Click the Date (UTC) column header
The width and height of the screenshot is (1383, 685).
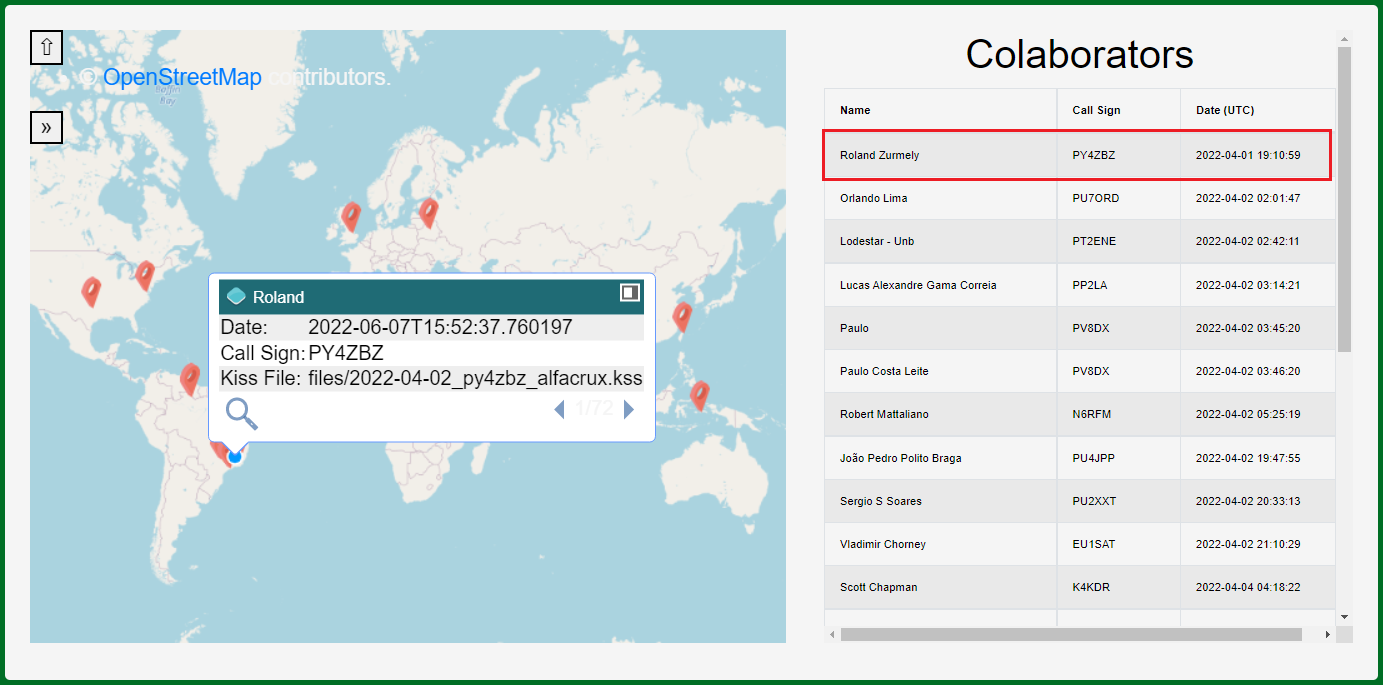(1224, 110)
